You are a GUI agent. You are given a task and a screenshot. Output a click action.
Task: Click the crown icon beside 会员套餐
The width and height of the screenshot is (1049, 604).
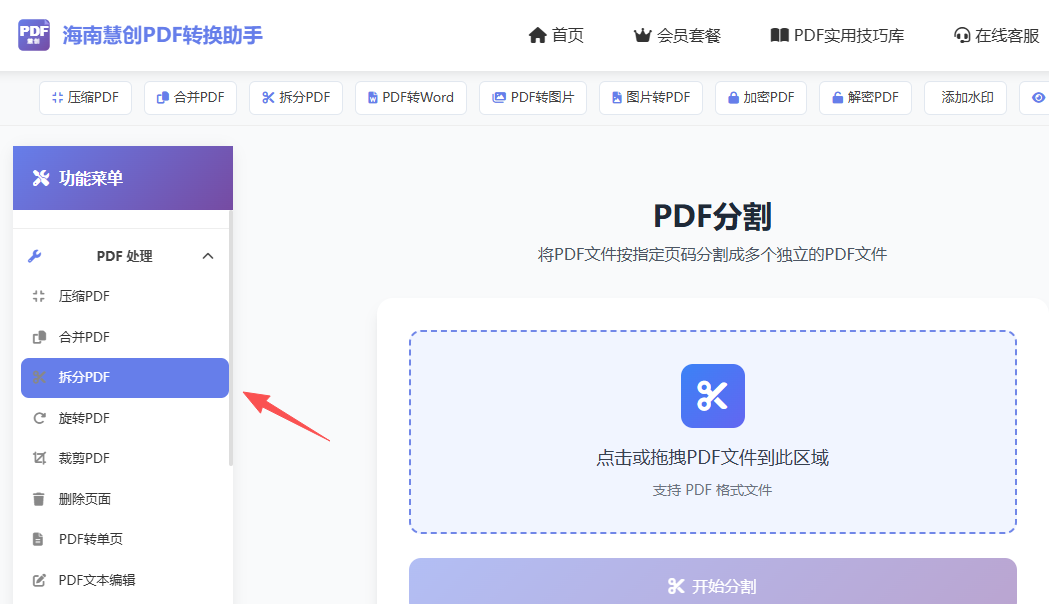(x=642, y=35)
